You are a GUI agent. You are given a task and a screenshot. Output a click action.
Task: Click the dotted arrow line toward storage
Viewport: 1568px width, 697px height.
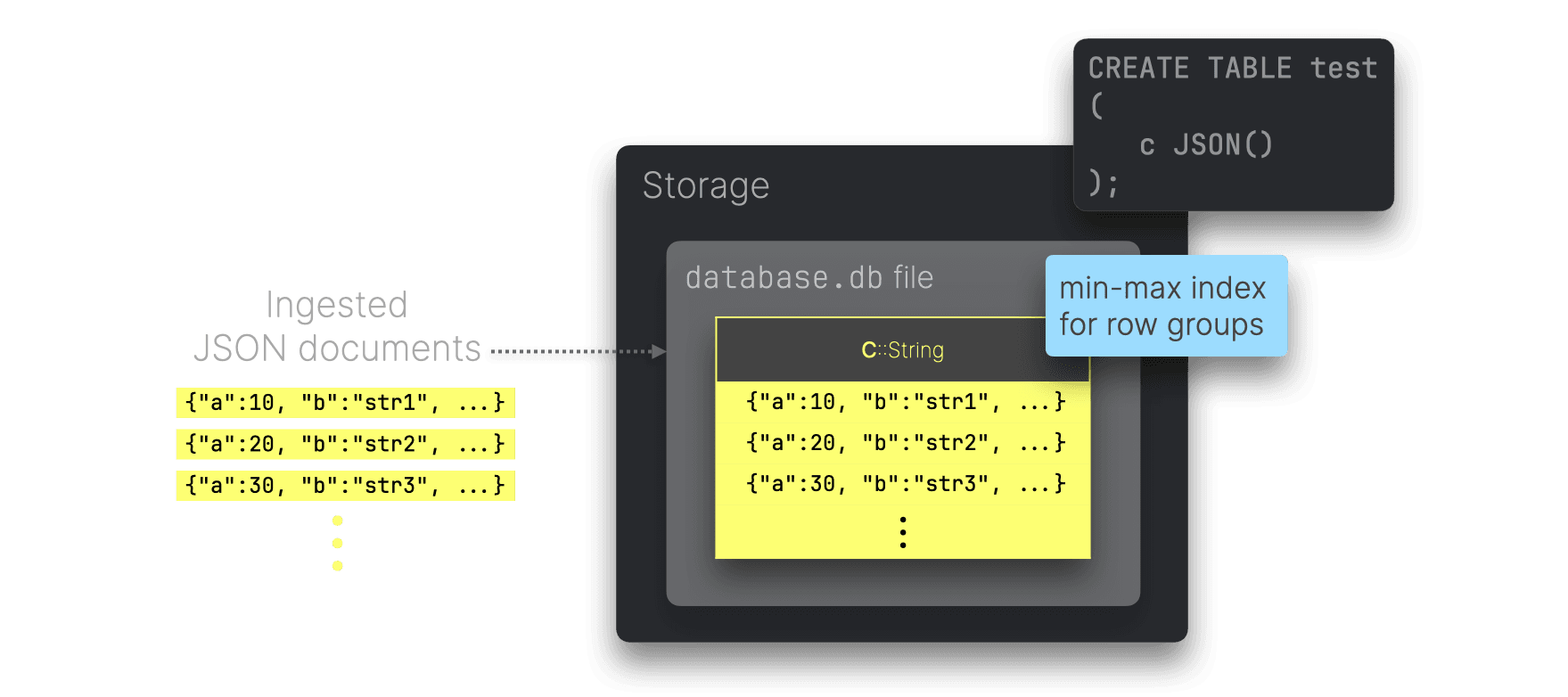click(x=571, y=352)
